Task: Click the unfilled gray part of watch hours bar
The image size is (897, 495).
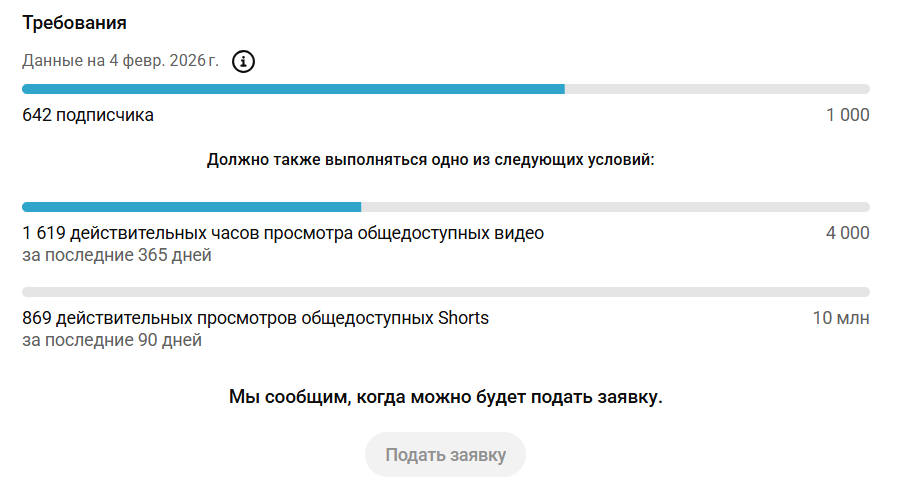Action: click(x=615, y=207)
